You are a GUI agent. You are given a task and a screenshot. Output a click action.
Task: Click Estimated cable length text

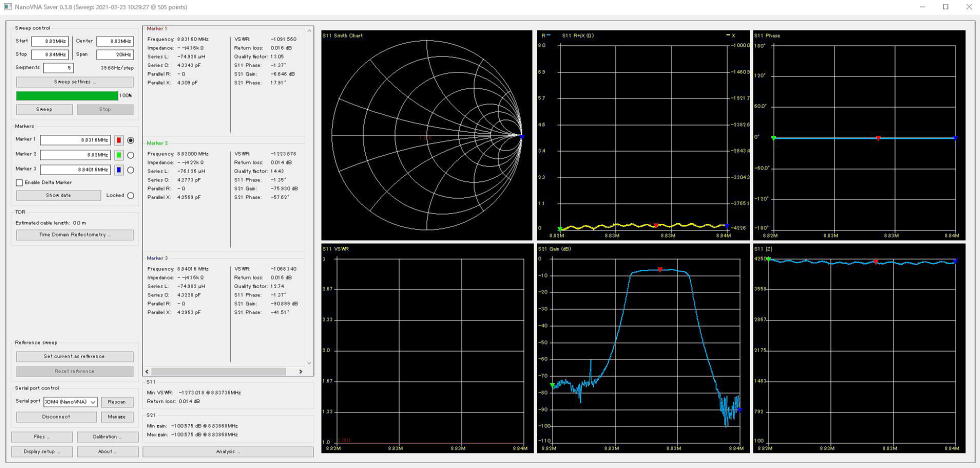(x=51, y=222)
